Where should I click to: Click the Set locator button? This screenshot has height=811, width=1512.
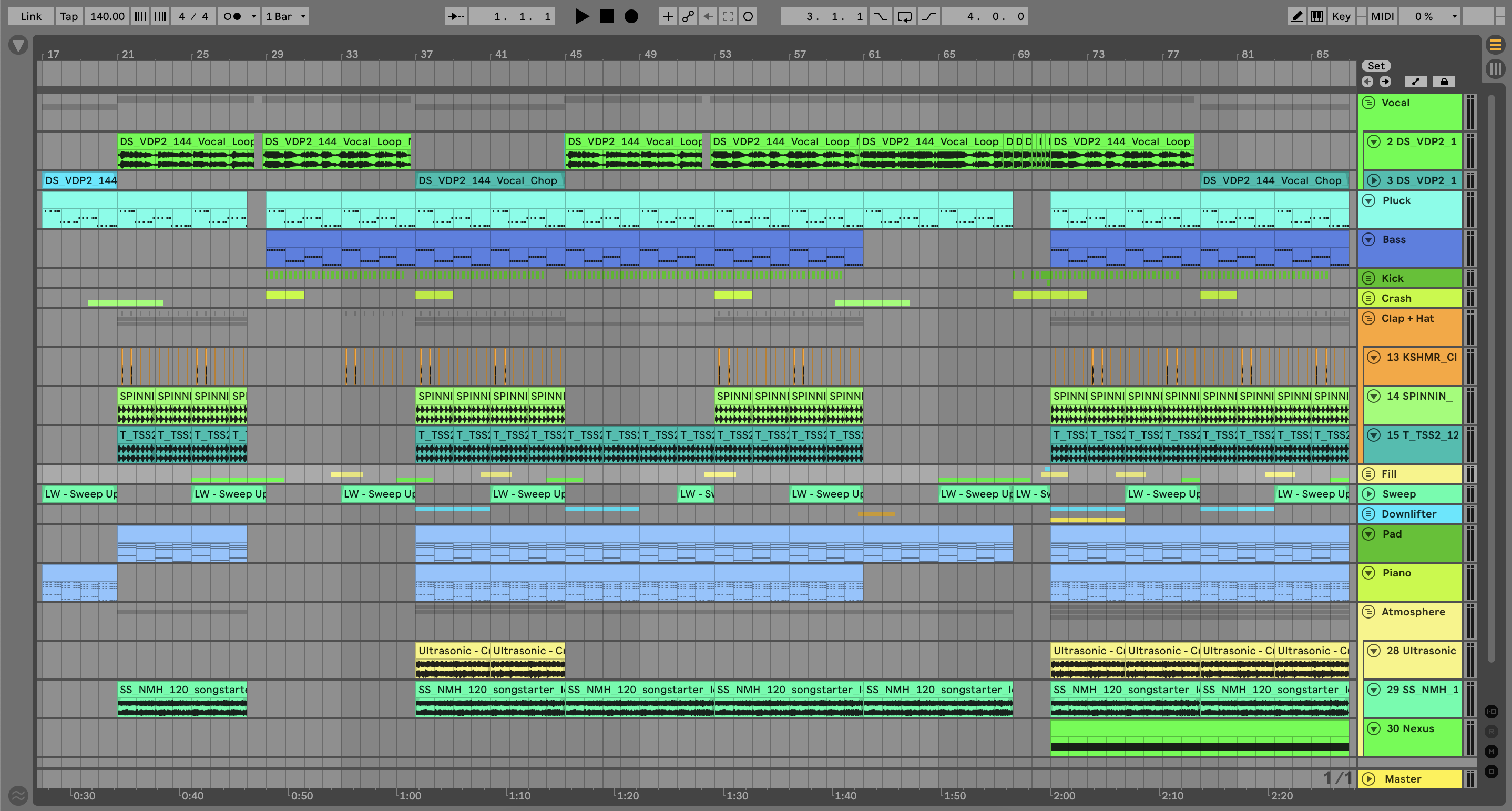tap(1376, 66)
